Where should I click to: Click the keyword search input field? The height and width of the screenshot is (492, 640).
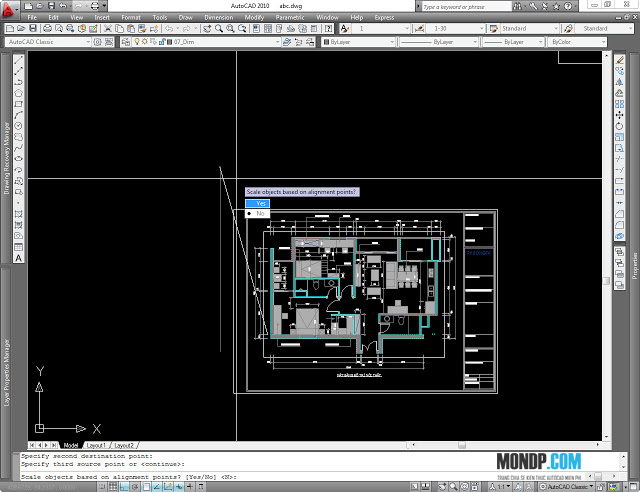[x=466, y=7]
